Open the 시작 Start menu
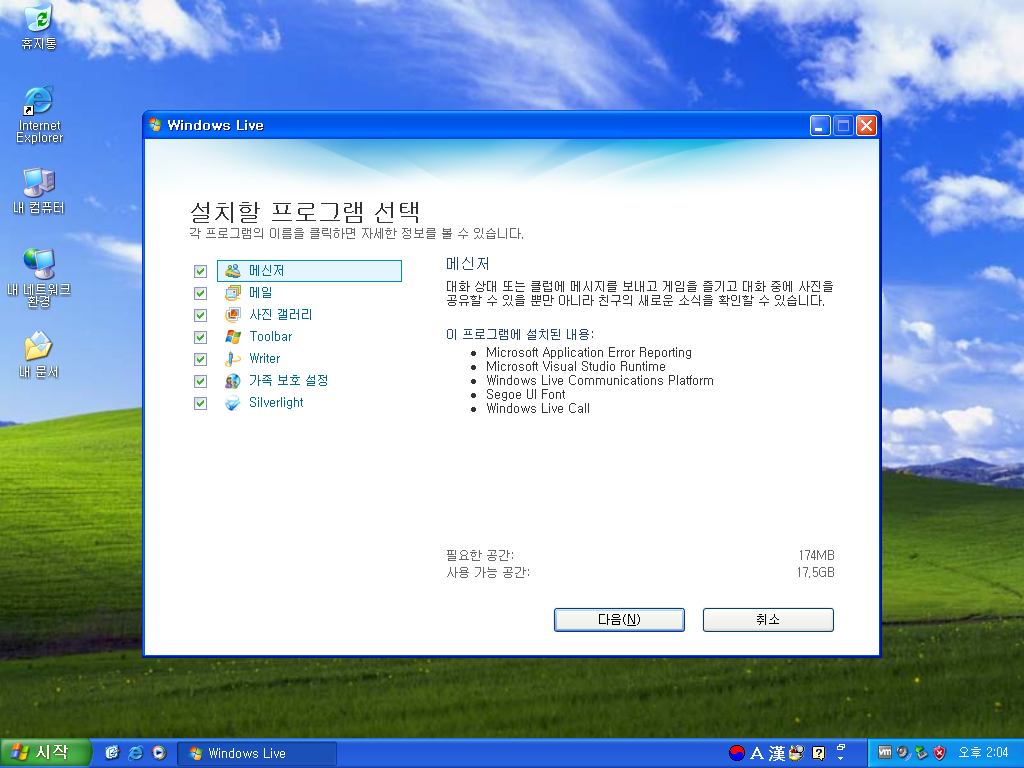 [44, 753]
